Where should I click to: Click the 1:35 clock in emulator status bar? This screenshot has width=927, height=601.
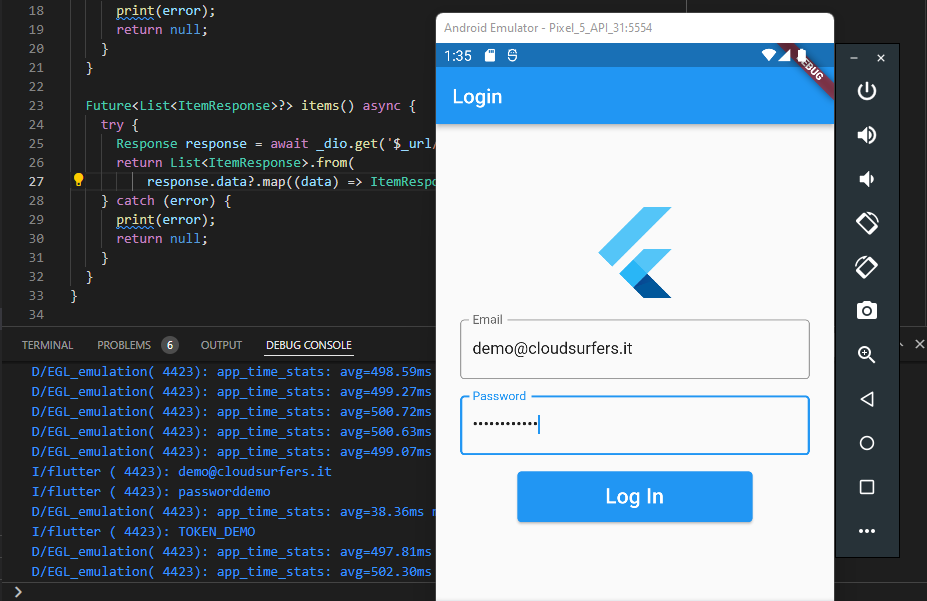click(x=458, y=56)
